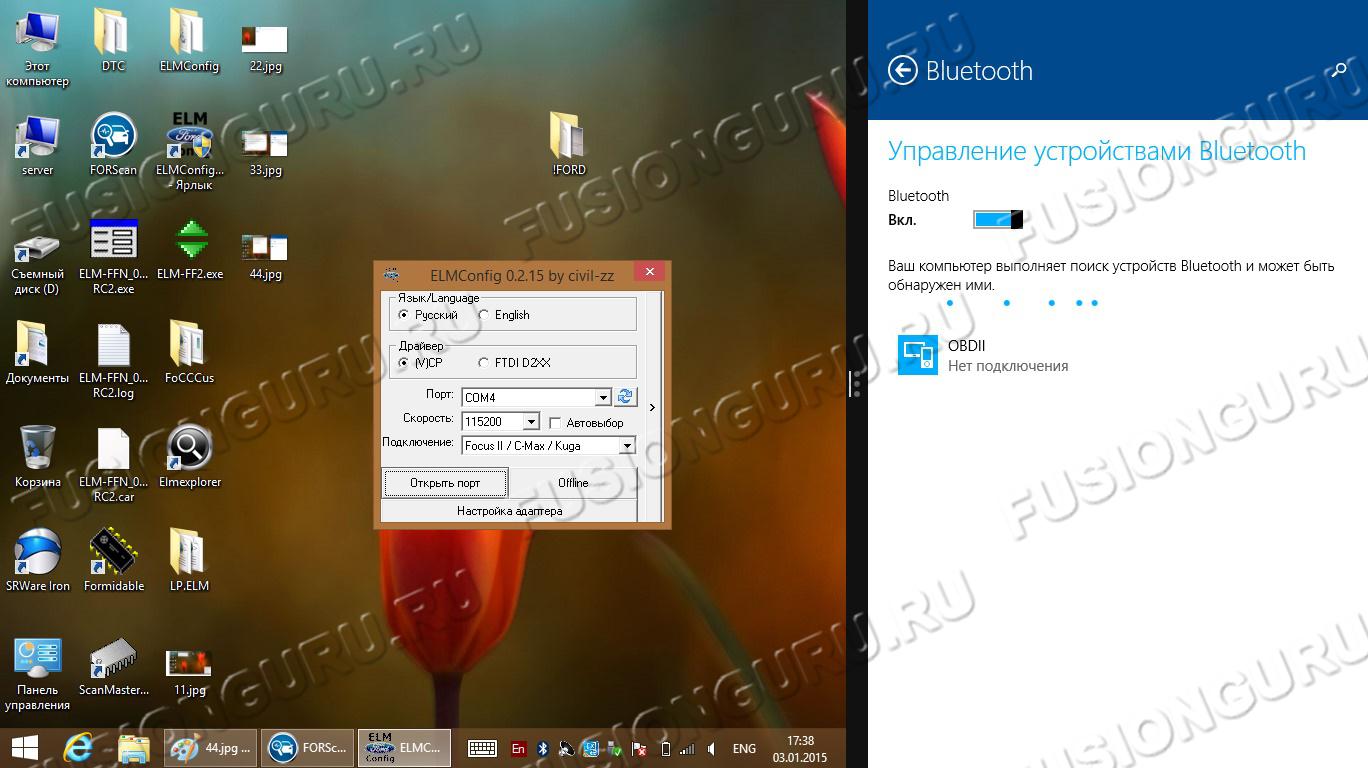Refresh the COM port list in ELMConfig
Screen dimensions: 1368x768
(x=625, y=397)
